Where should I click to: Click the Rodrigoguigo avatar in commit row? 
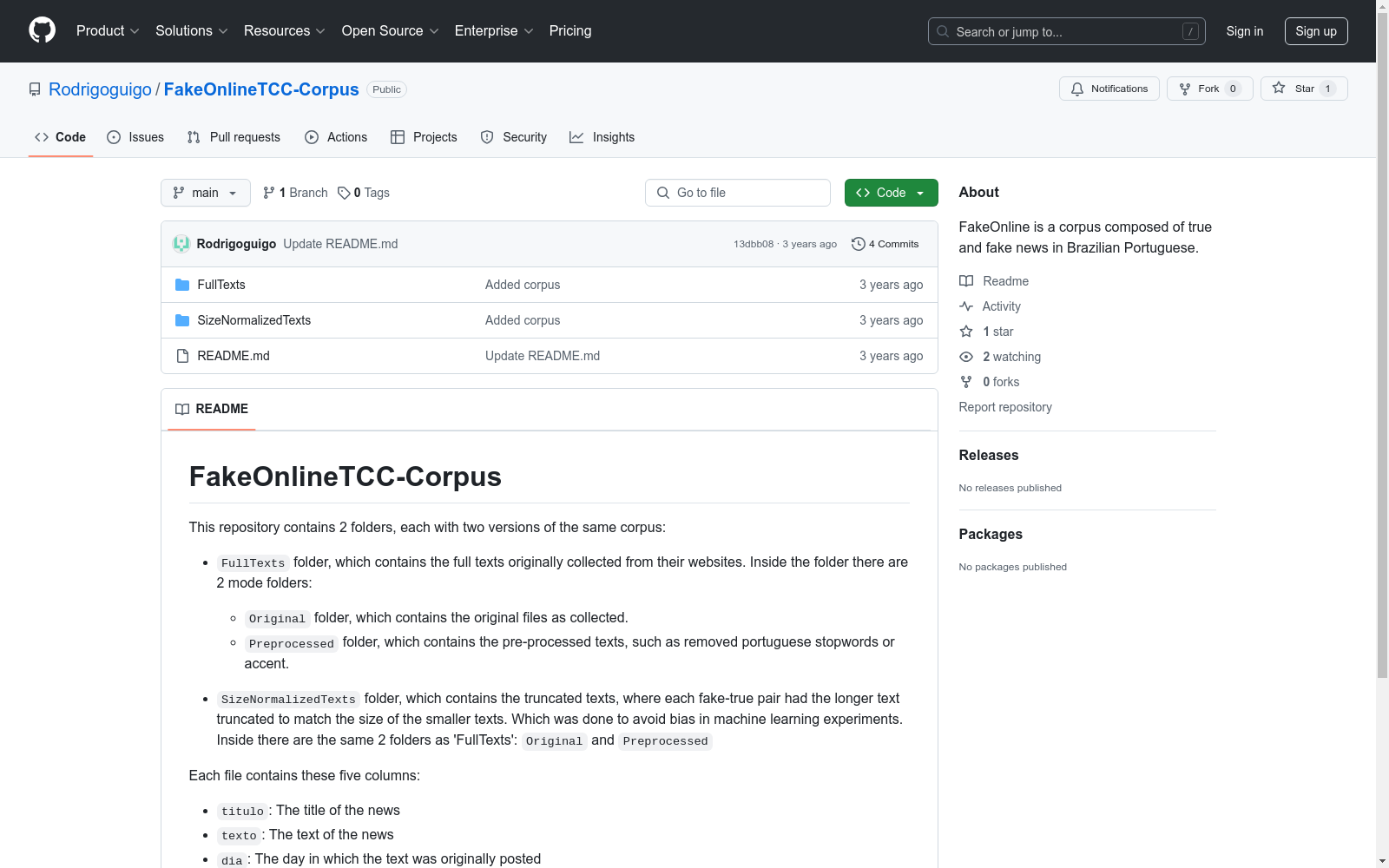pos(181,244)
